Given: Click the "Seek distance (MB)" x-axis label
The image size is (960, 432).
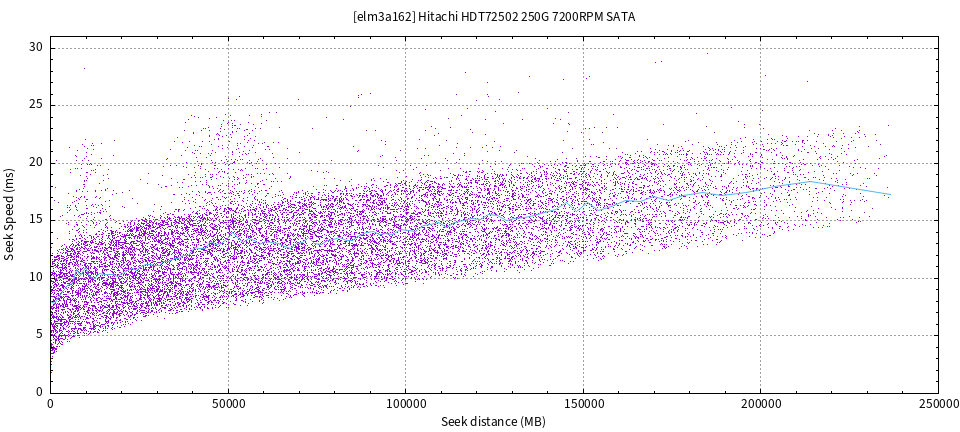Looking at the screenshot, I should 494,422.
